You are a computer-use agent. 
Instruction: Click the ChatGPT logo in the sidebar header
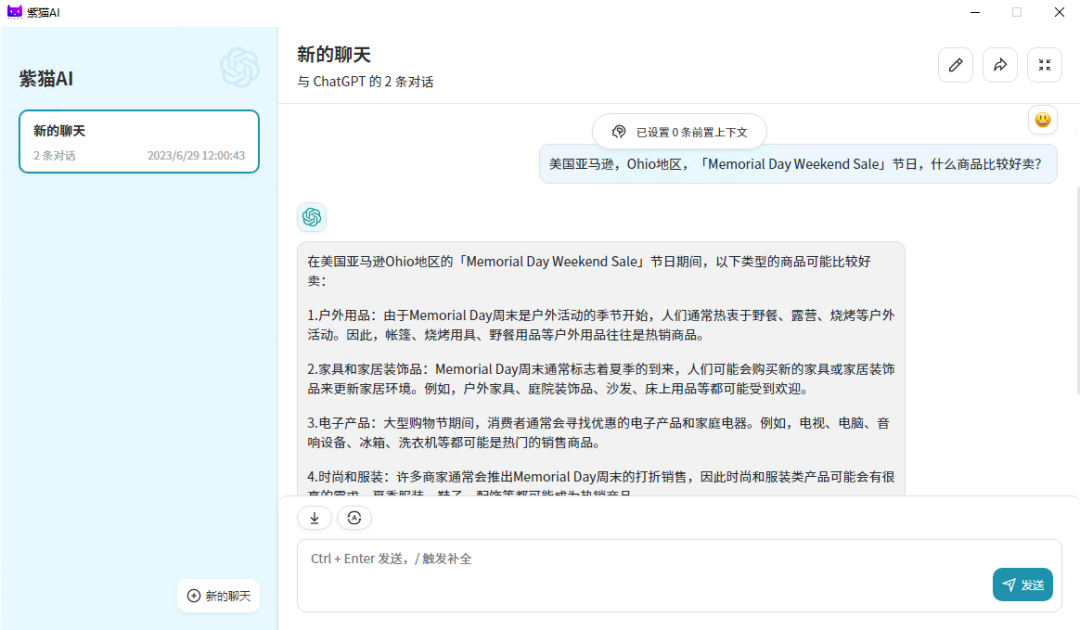(x=240, y=67)
